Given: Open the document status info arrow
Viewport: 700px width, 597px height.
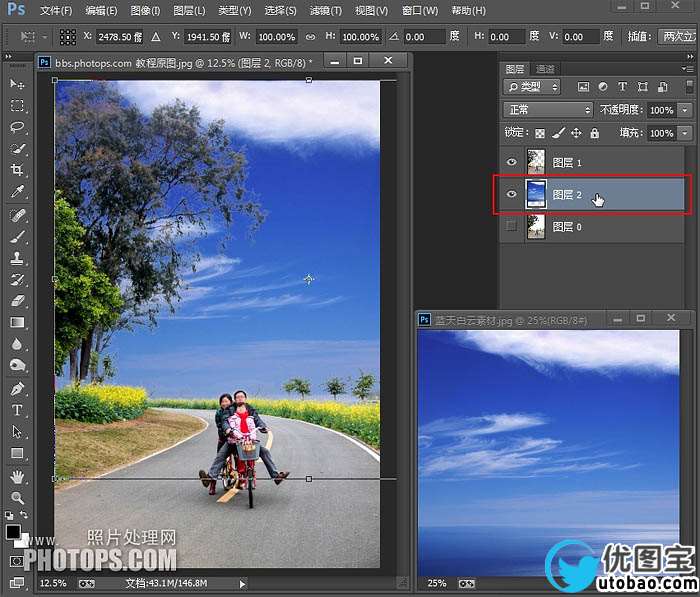Looking at the screenshot, I should click(x=242, y=584).
